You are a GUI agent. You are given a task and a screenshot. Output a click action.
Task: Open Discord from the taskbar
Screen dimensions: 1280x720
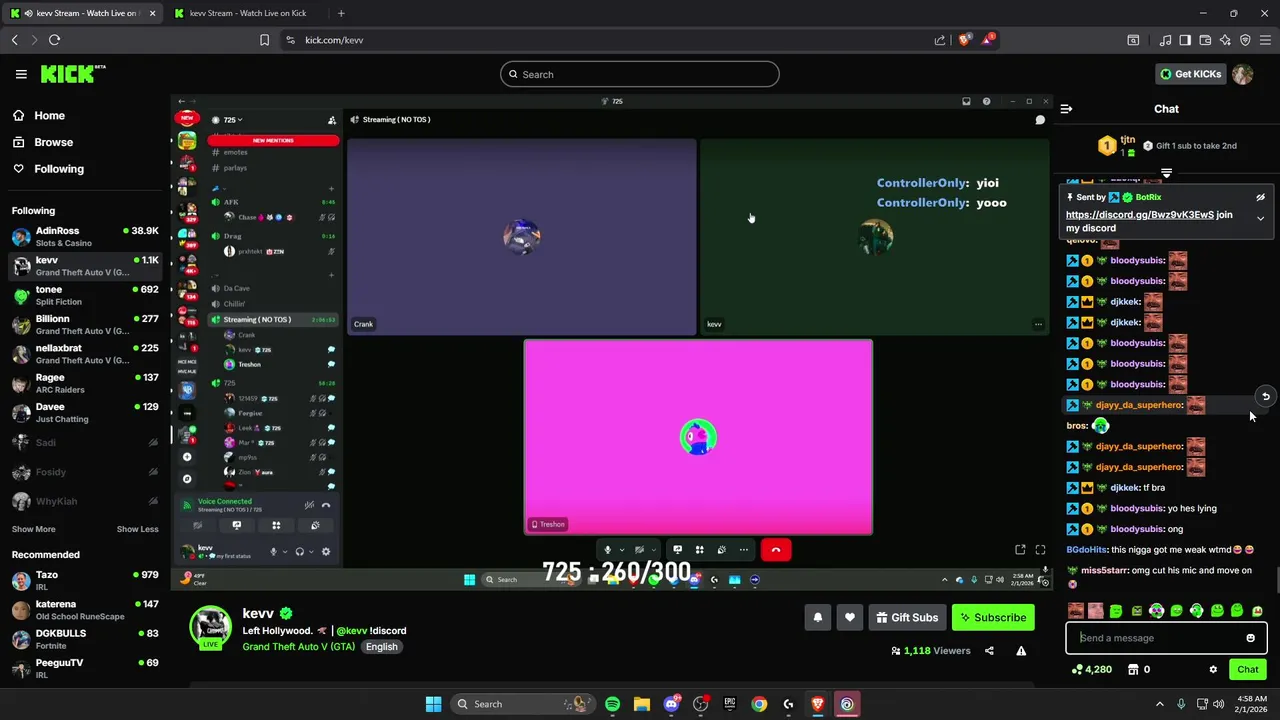point(671,704)
